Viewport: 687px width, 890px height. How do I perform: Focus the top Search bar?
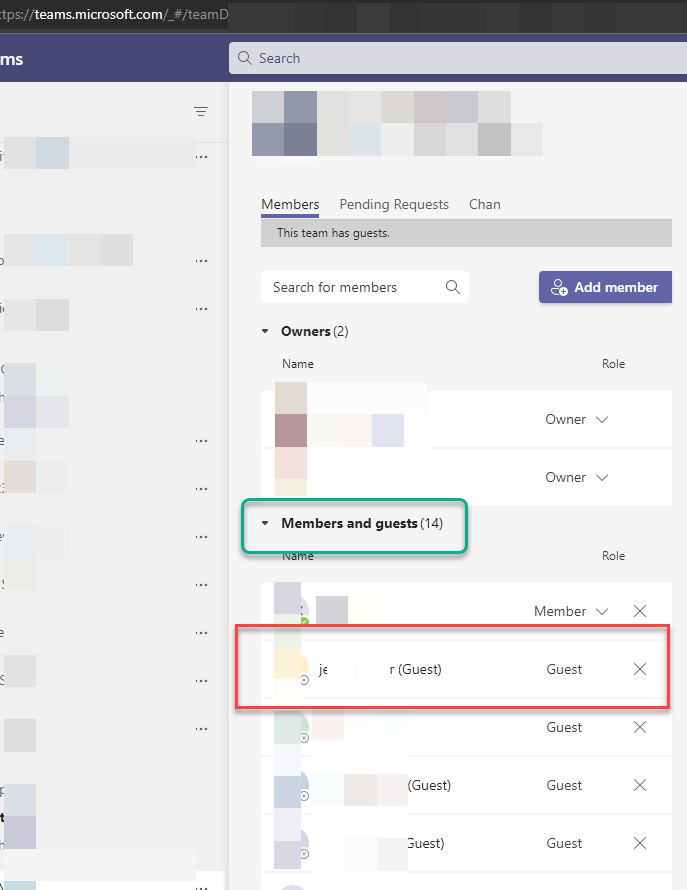point(450,58)
